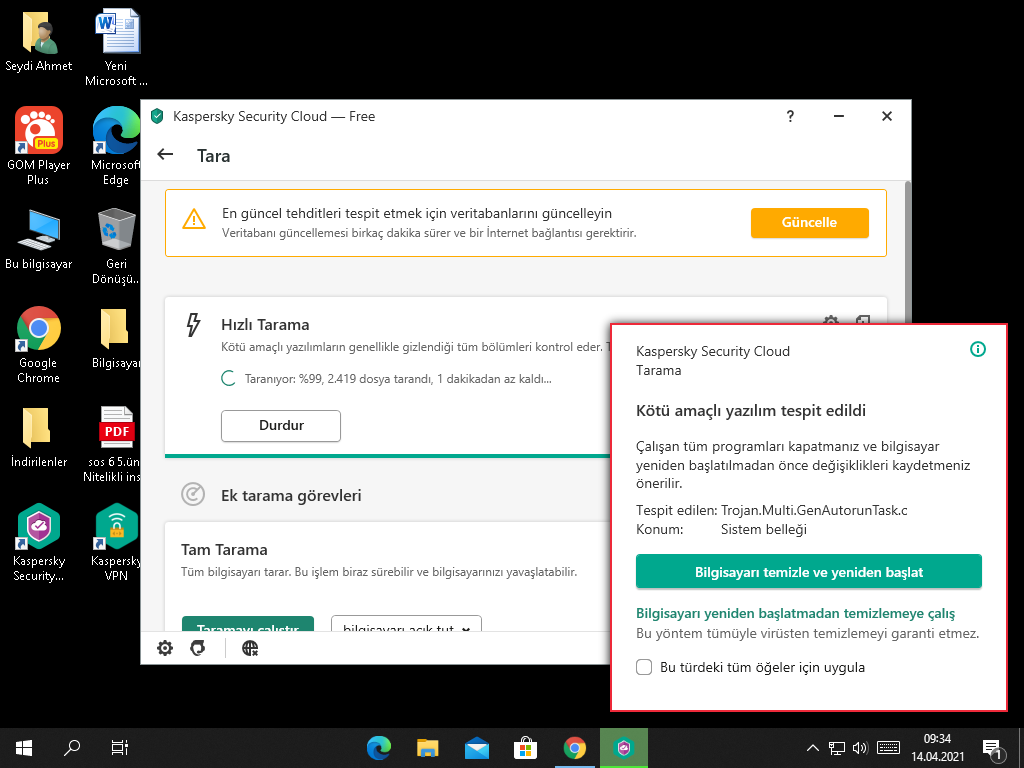Open Kaspersky help question mark icon

pyautogui.click(x=790, y=116)
